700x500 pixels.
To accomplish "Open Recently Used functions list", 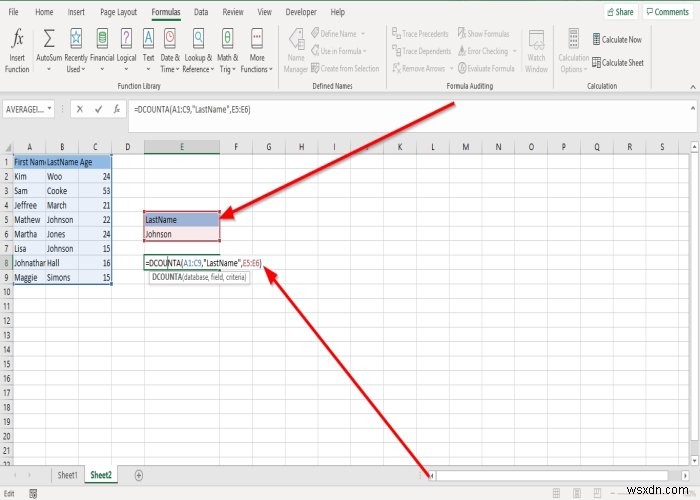I will click(x=76, y=50).
